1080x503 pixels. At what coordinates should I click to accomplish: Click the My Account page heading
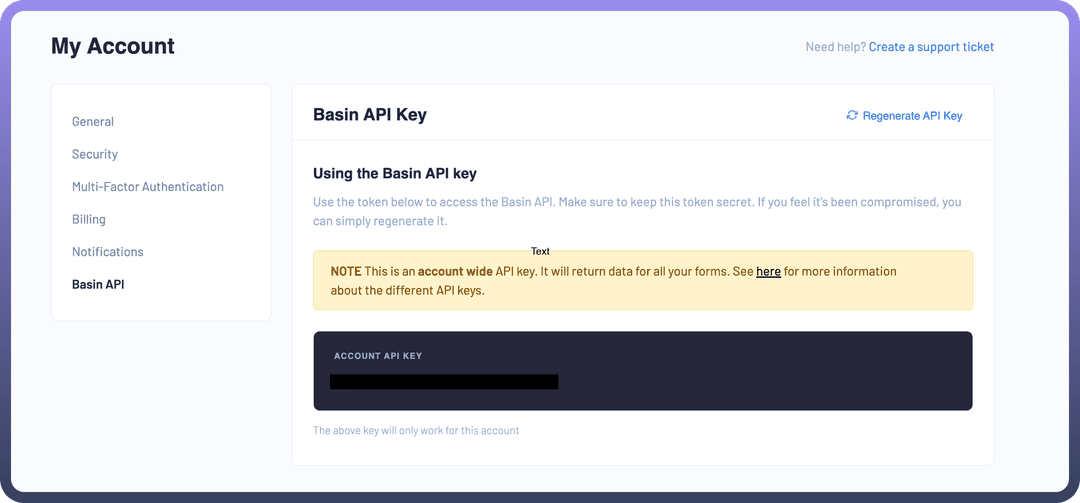pyautogui.click(x=113, y=46)
